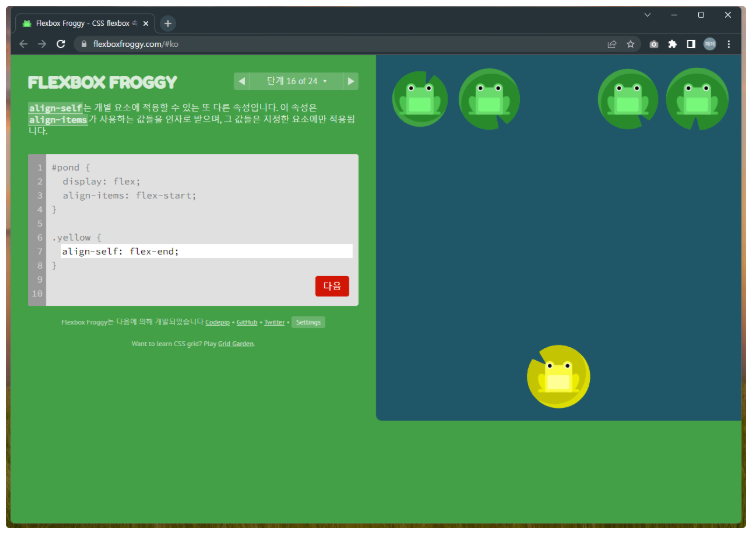Viewport: 753px width, 533px height.
Task: Select the Flexbox Froggy browser tab
Action: point(85,23)
